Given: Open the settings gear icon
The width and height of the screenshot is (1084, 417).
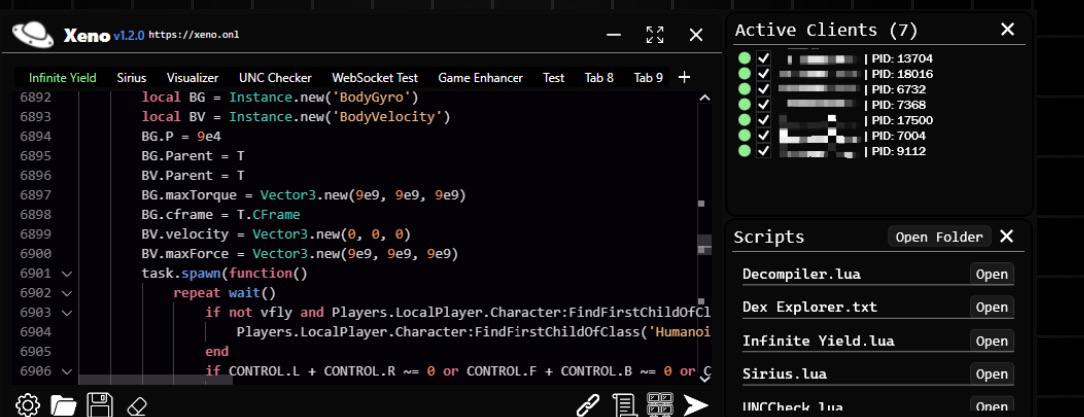Looking at the screenshot, I should pyautogui.click(x=27, y=405).
